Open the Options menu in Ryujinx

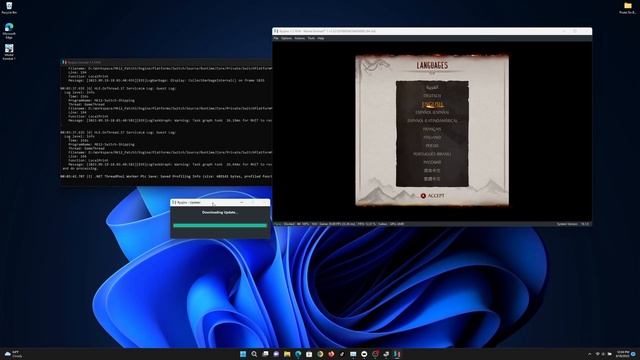point(287,38)
